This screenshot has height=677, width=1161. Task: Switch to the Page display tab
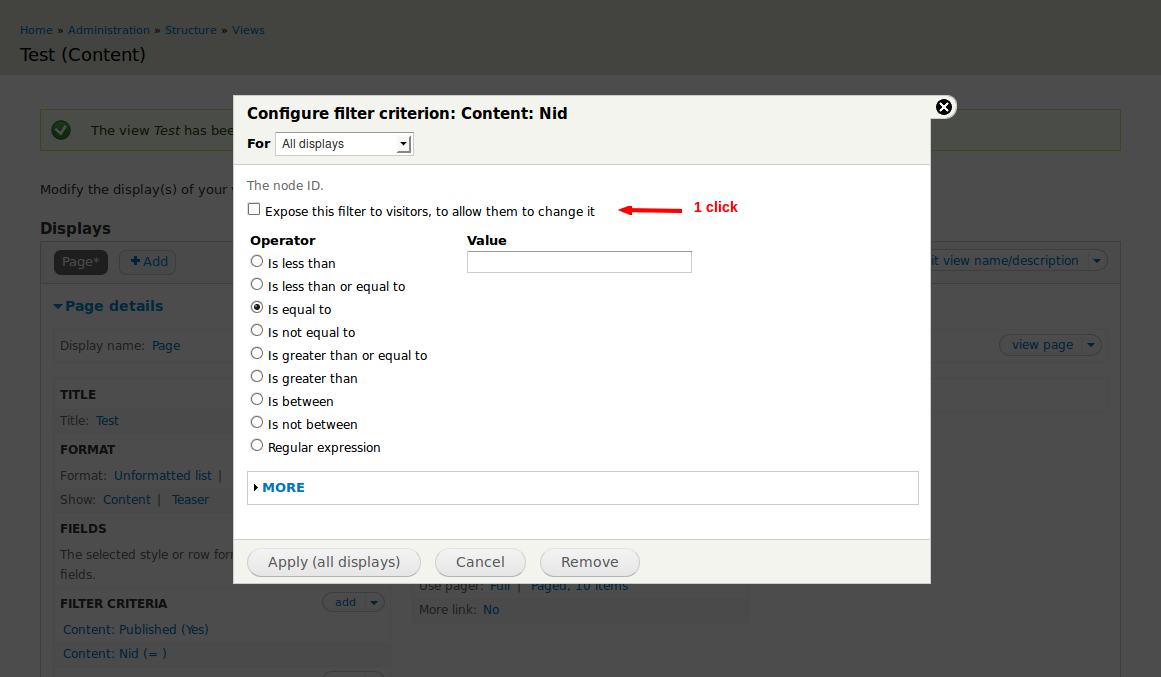pyautogui.click(x=81, y=262)
